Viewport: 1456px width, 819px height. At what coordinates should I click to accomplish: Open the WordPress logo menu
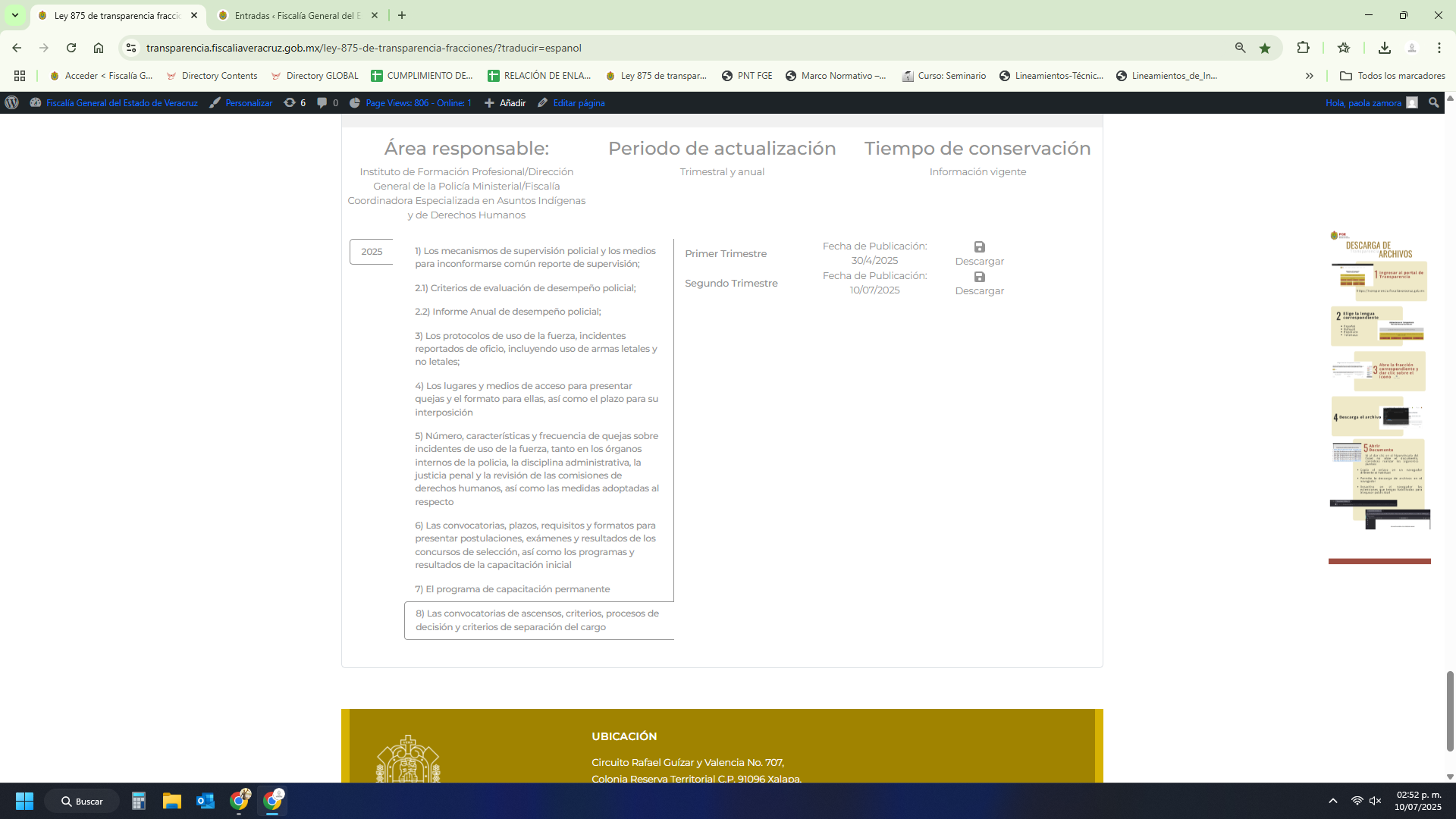point(11,102)
